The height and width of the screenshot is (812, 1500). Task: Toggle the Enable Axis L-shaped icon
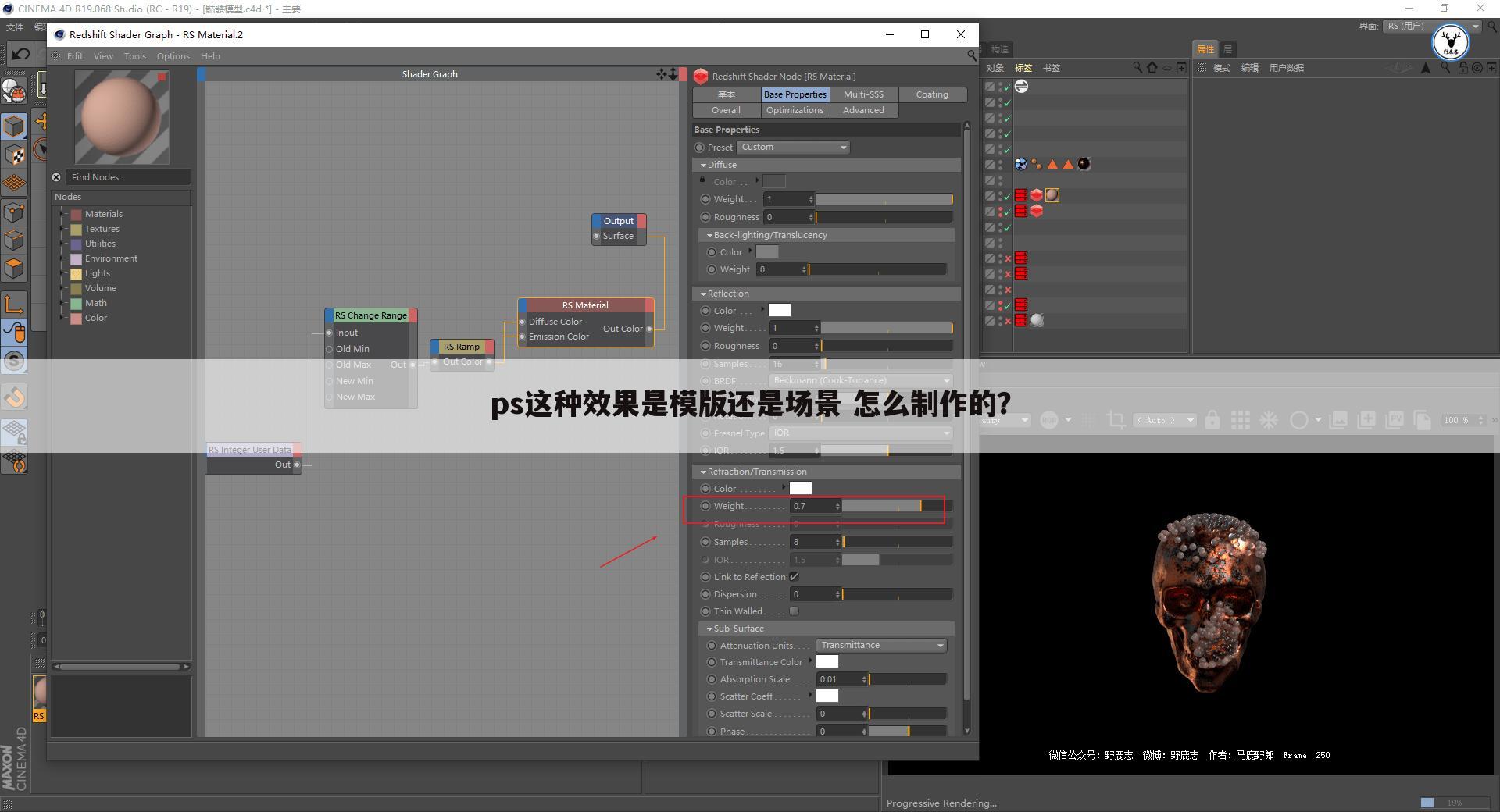coord(14,304)
